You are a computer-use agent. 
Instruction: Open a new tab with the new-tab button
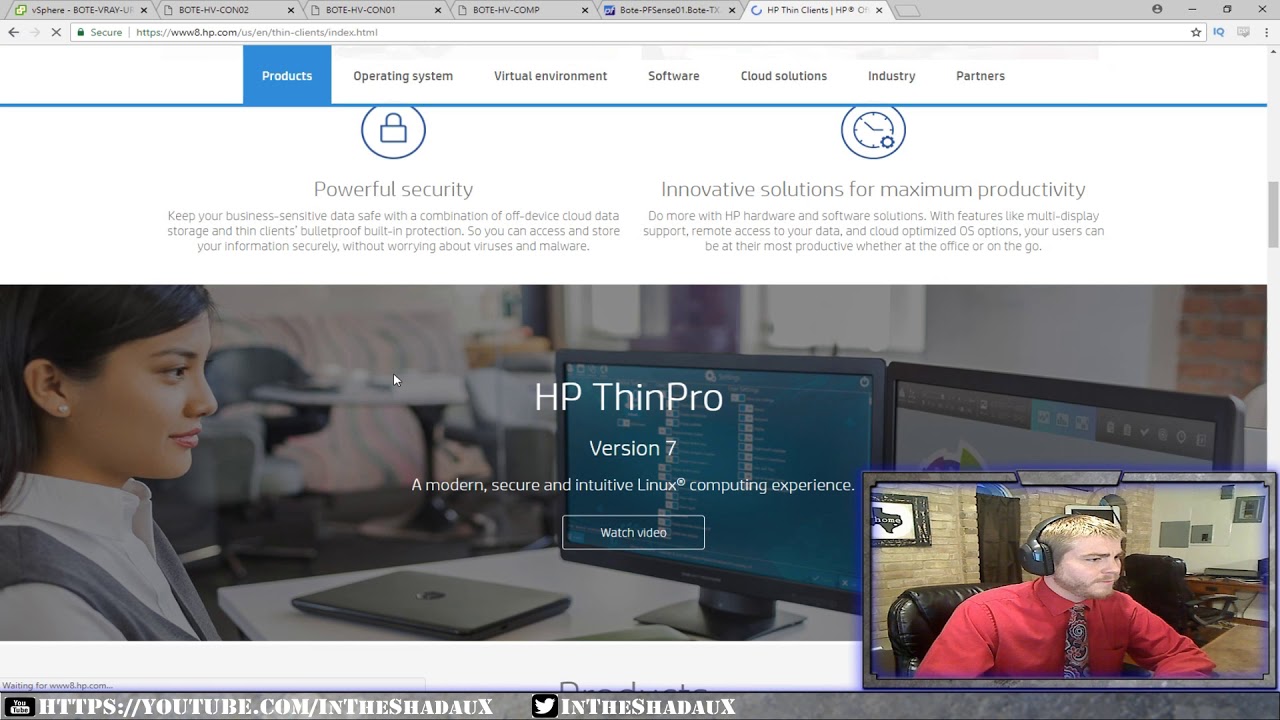pos(907,10)
